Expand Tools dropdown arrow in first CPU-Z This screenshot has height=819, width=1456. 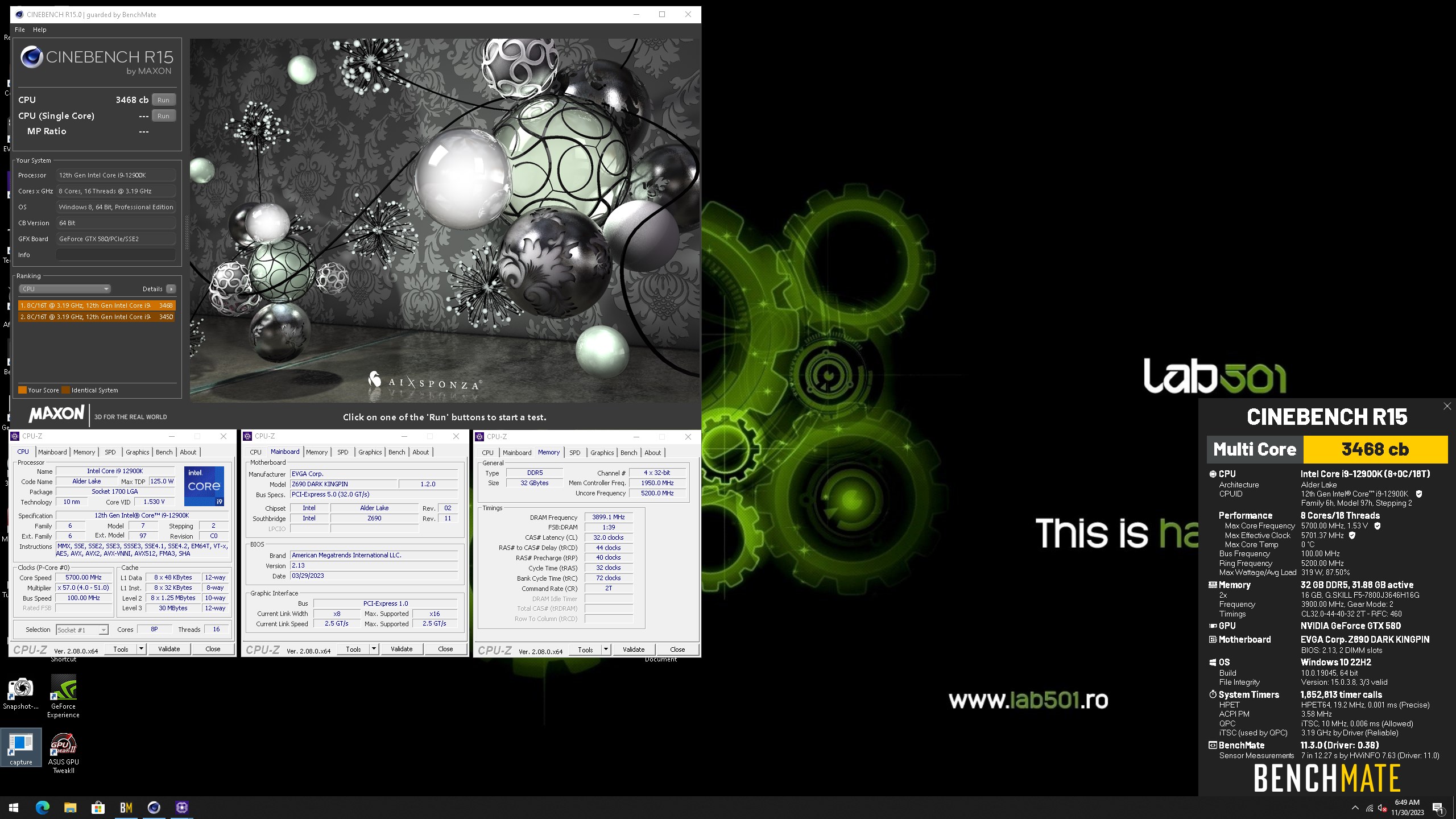[x=141, y=649]
